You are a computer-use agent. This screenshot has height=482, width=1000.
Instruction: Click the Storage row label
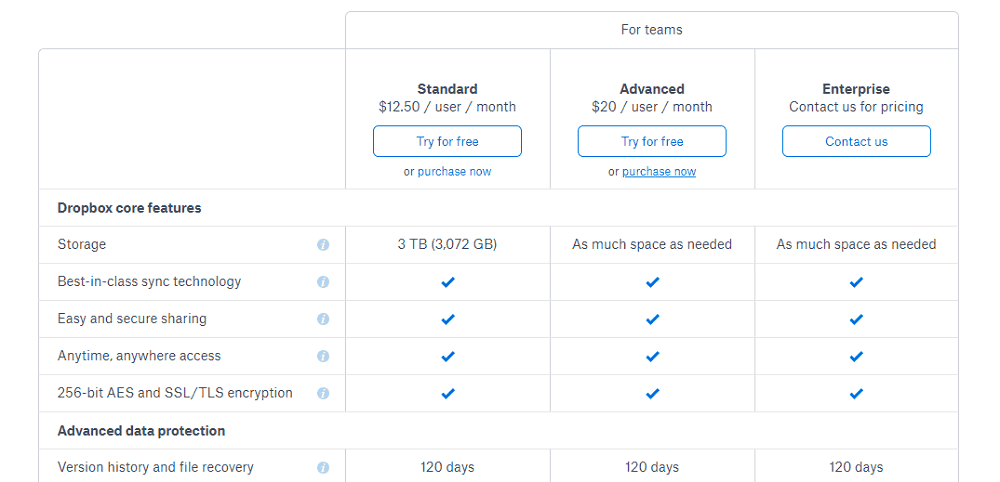point(82,244)
